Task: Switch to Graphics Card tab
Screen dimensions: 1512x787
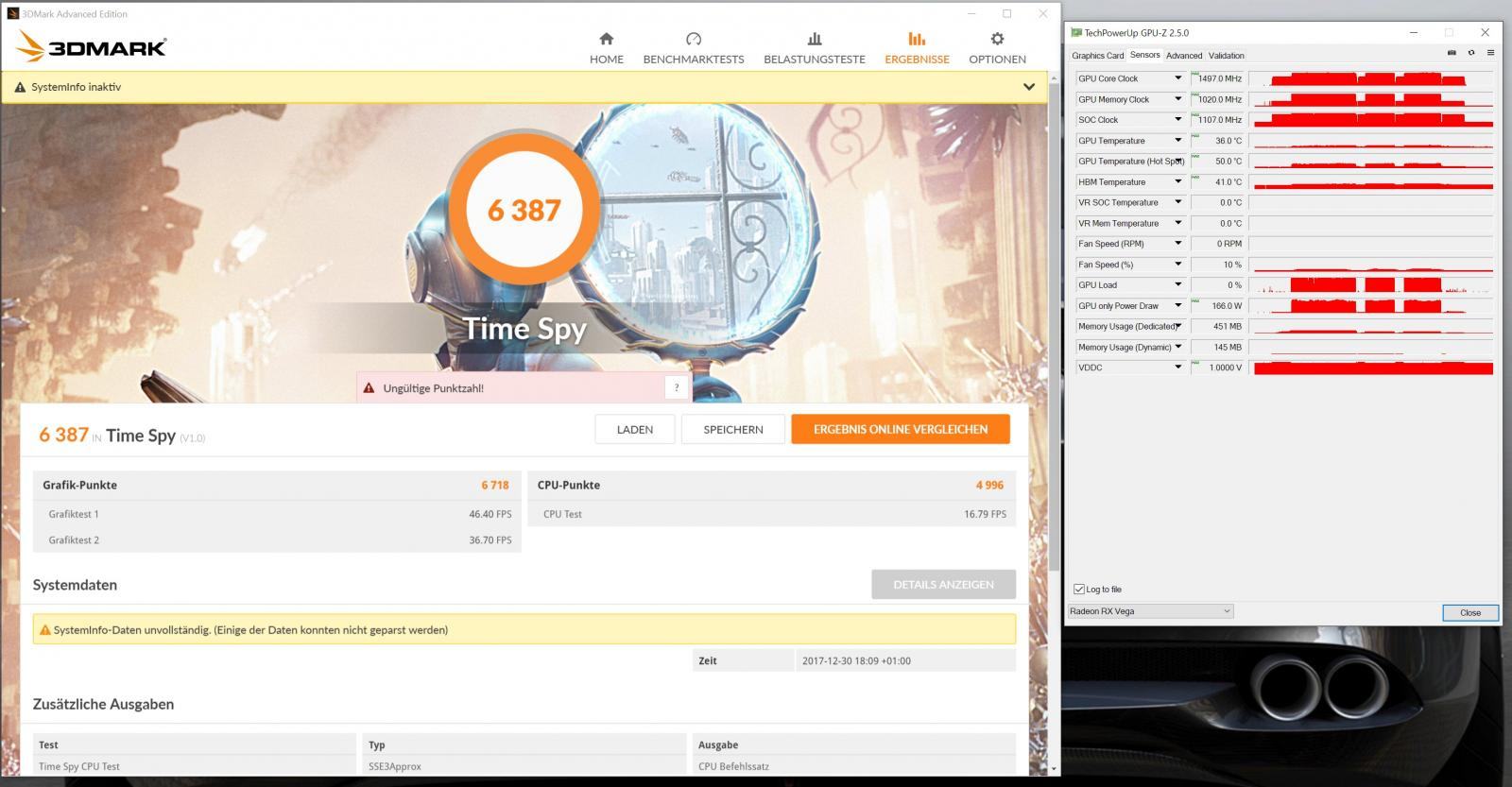Action: click(1097, 56)
